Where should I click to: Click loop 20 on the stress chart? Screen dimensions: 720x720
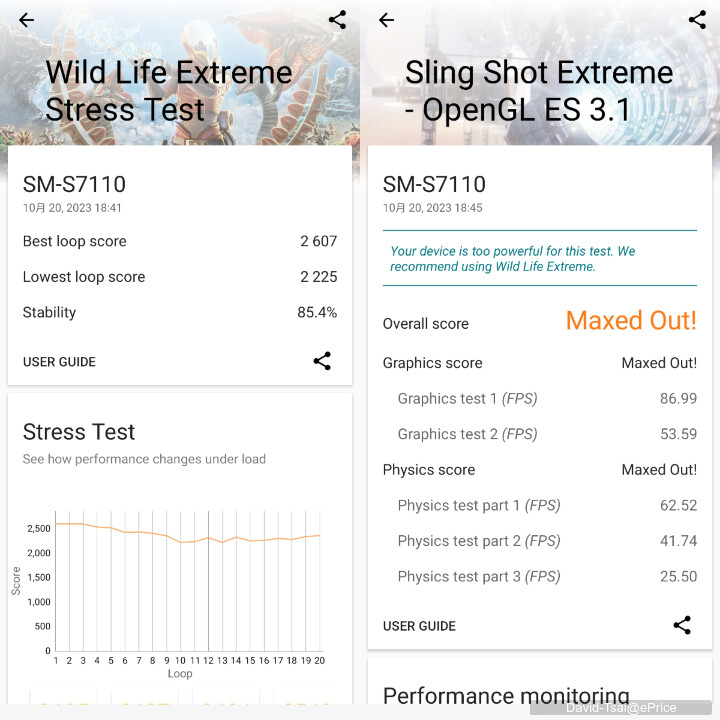tap(320, 660)
